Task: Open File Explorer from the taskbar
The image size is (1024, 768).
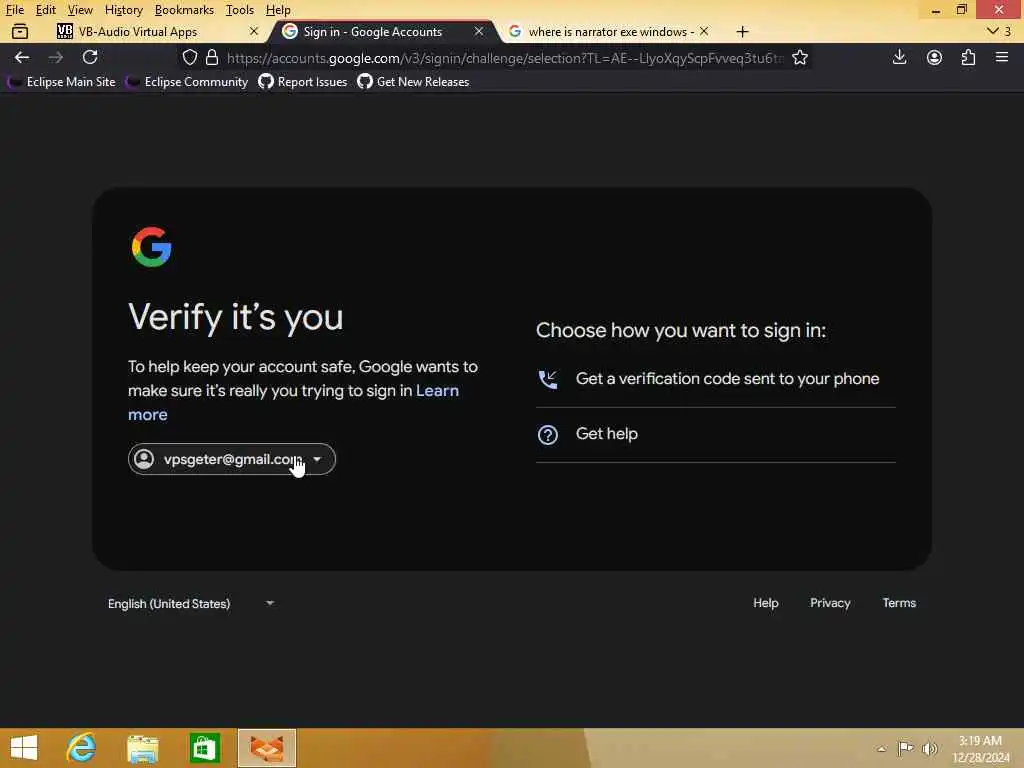Action: click(142, 748)
